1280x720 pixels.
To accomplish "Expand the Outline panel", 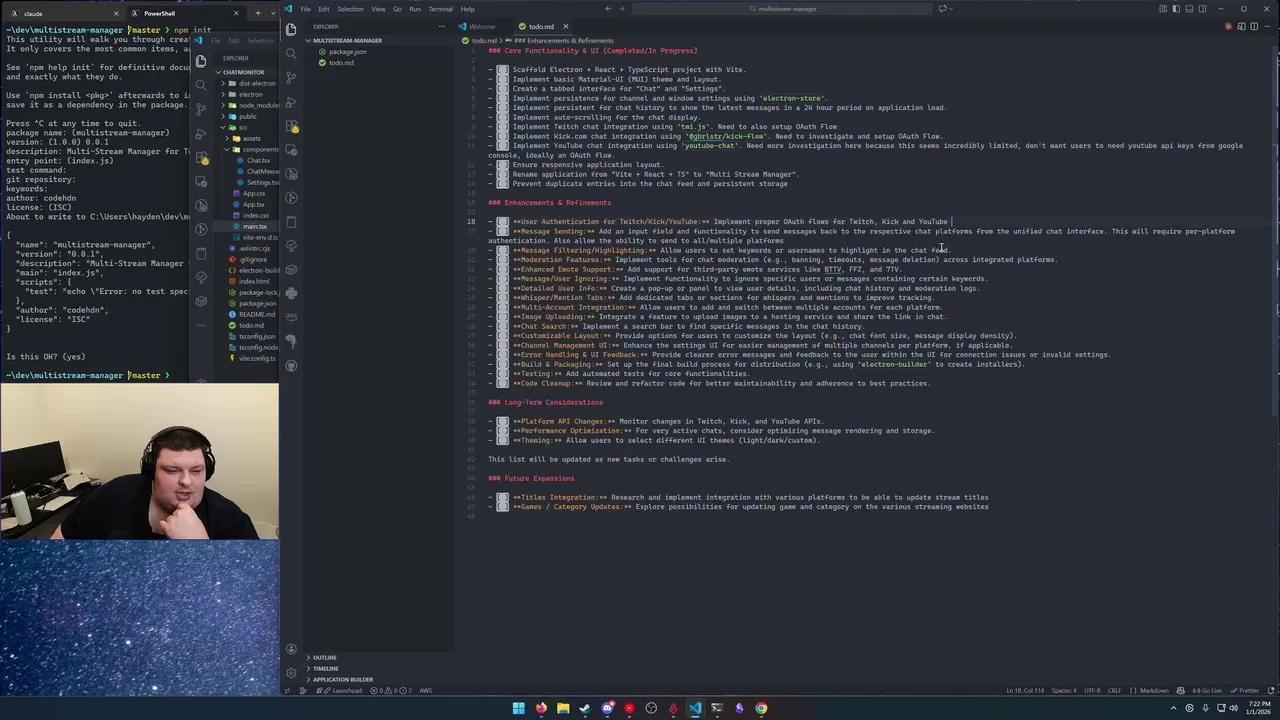I will 324,658.
